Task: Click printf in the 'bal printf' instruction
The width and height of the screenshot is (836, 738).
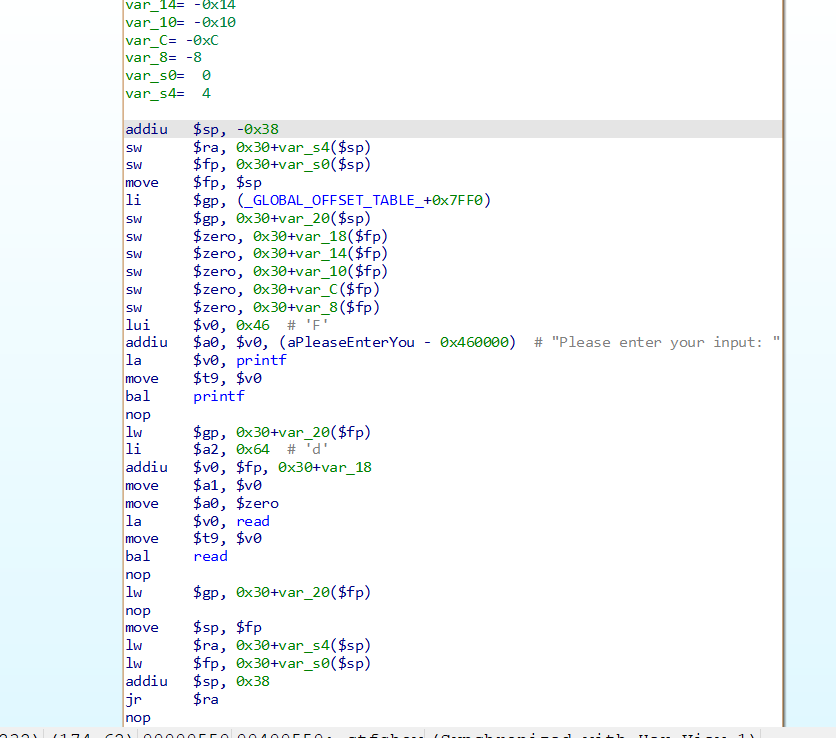Action: [218, 396]
